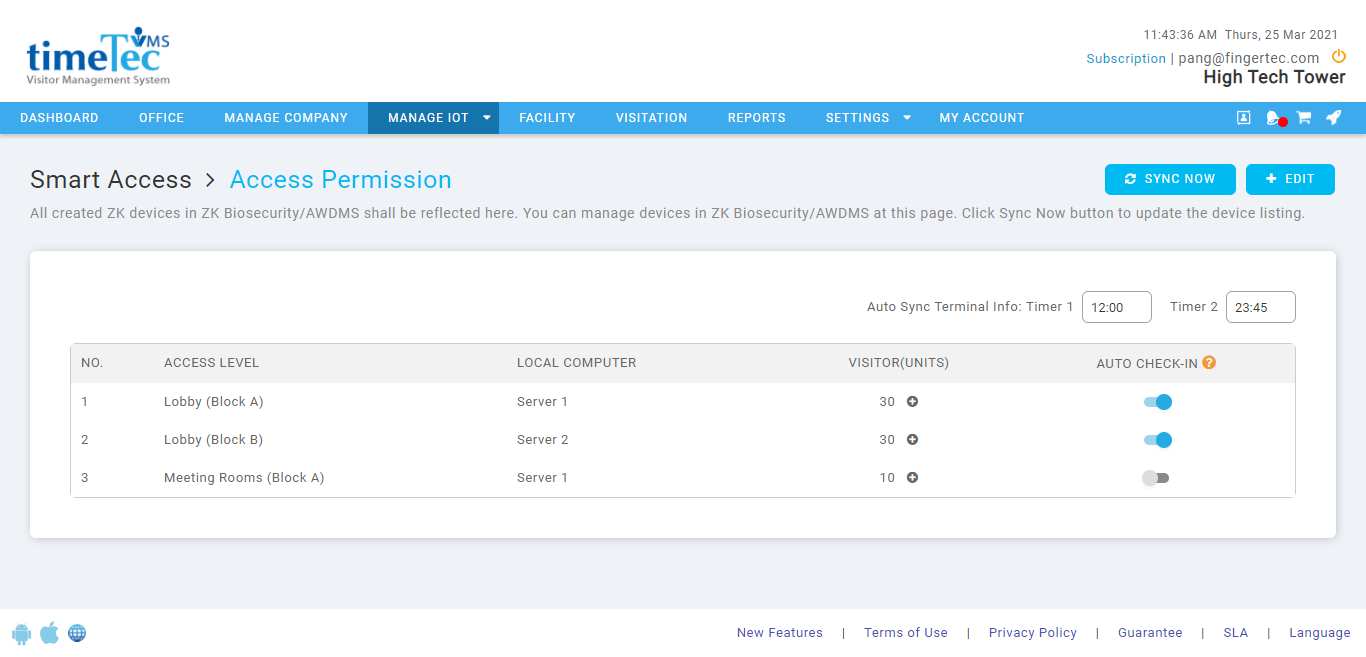Open the notification bell icon
Viewport: 1366px width, 657px height.
point(1273,118)
